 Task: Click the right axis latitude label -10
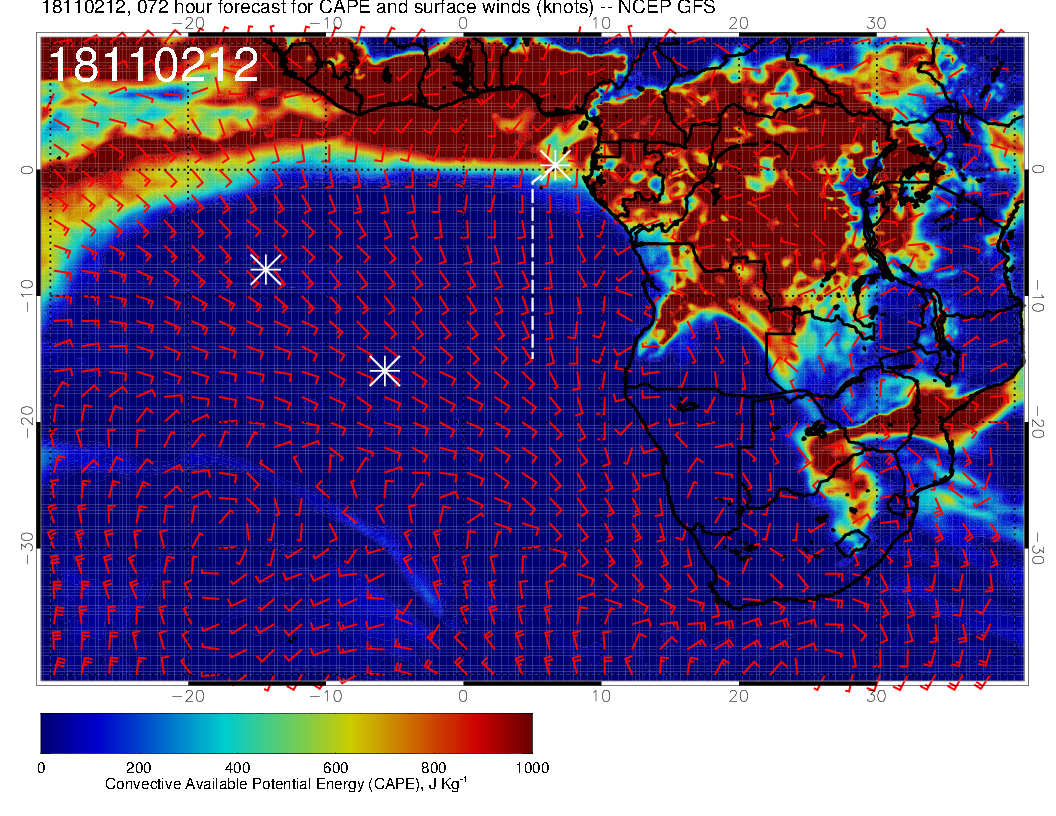point(1038,295)
